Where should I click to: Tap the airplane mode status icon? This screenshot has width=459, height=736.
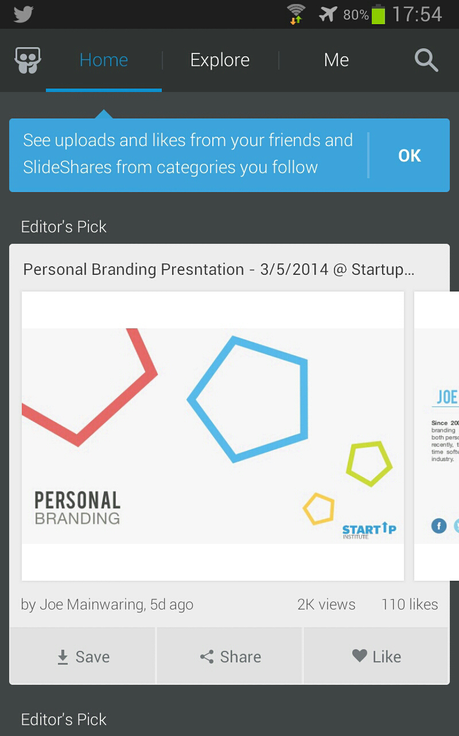(x=328, y=14)
